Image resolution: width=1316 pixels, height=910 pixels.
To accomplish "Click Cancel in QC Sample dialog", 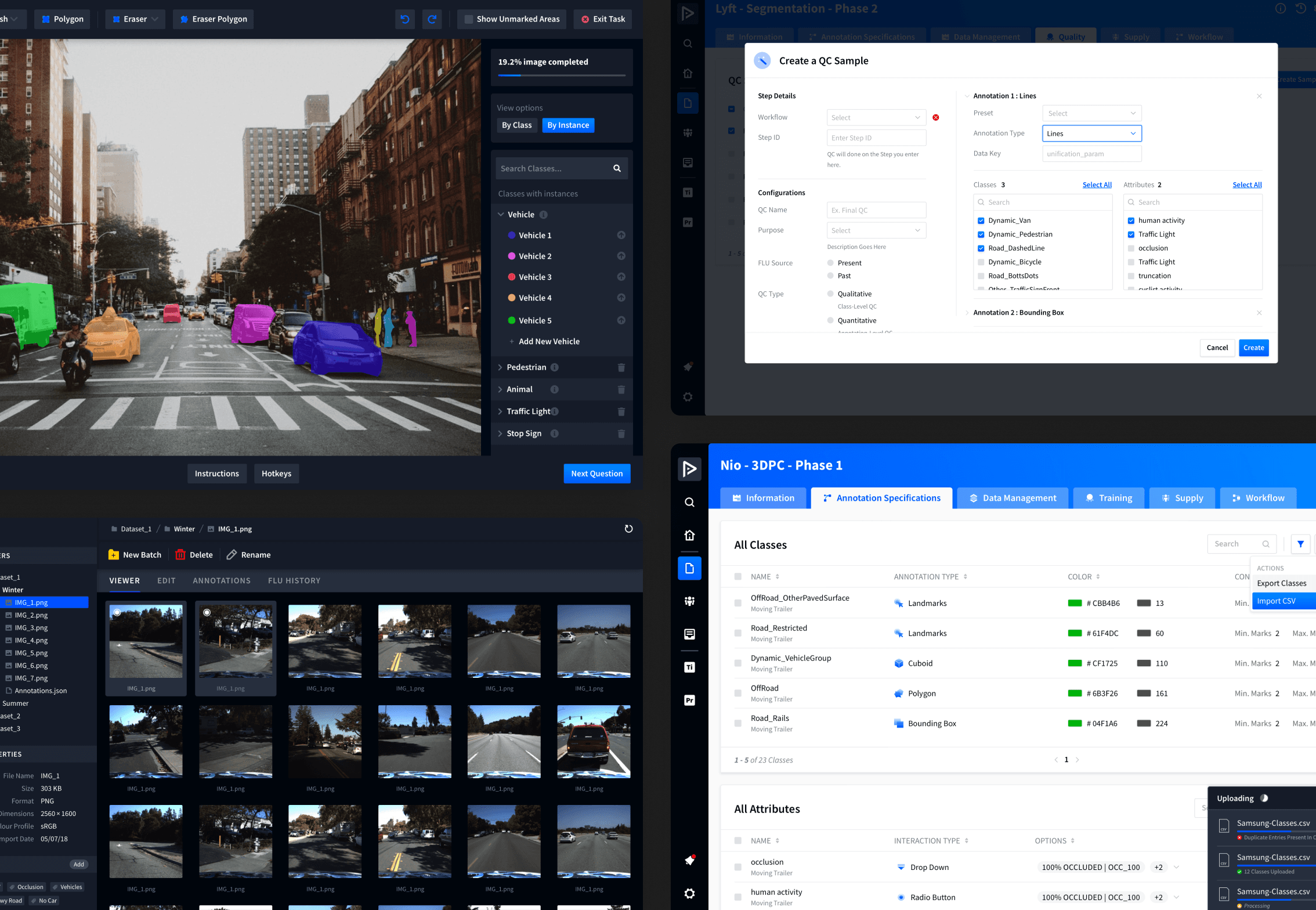I will click(x=1217, y=348).
